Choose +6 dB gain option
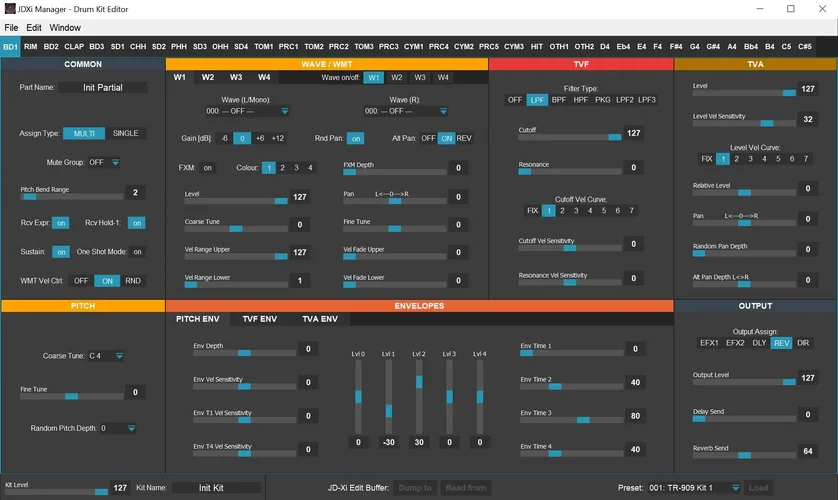 259,139
